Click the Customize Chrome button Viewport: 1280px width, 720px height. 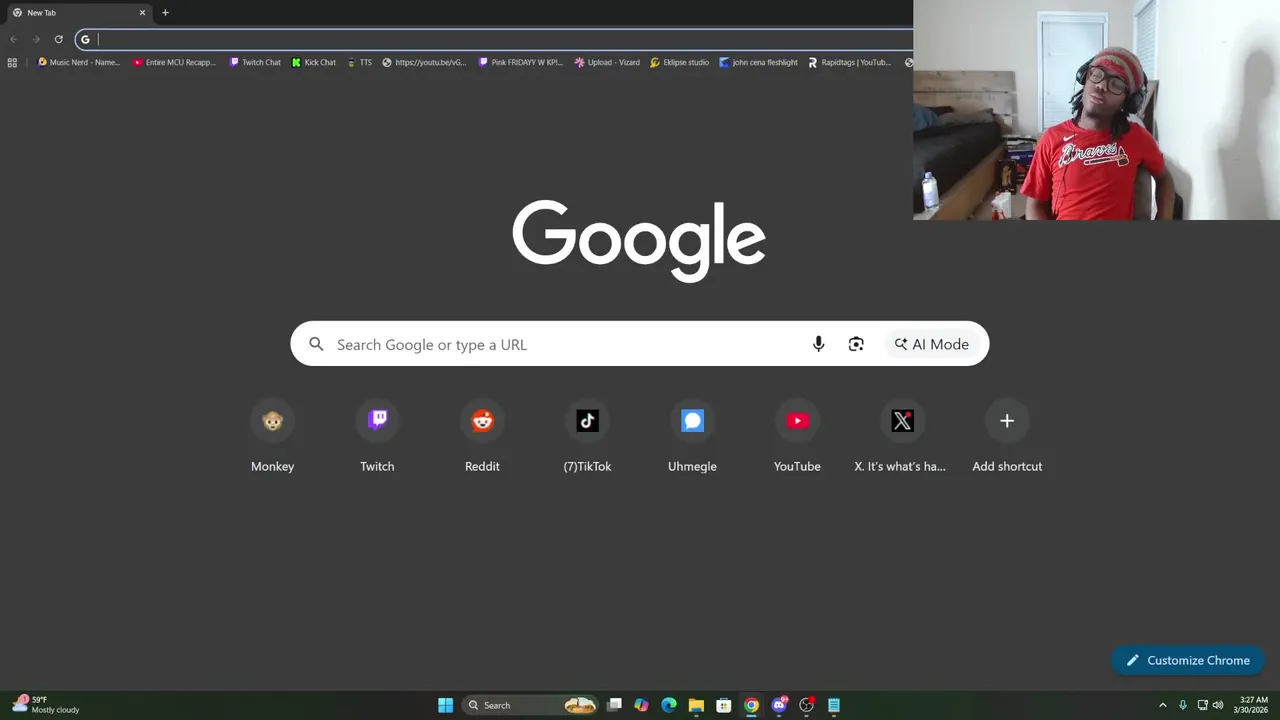(1188, 660)
